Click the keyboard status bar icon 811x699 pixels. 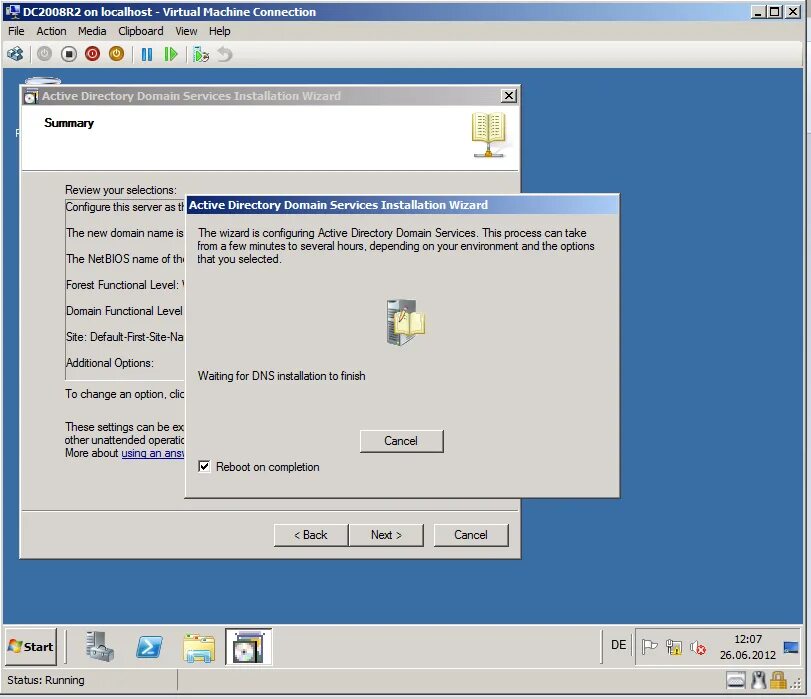[x=735, y=680]
